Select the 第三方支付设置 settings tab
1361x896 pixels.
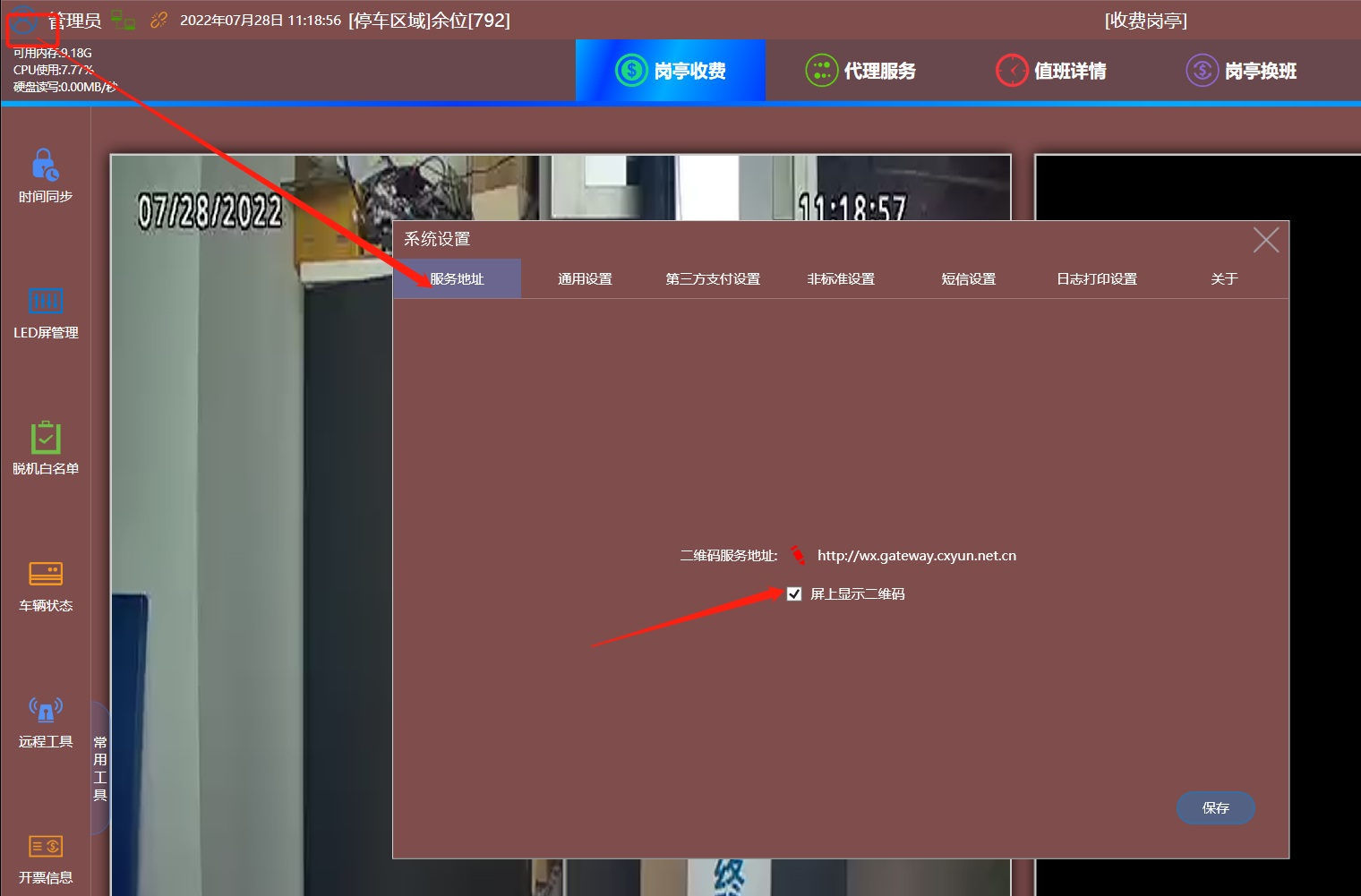(713, 278)
